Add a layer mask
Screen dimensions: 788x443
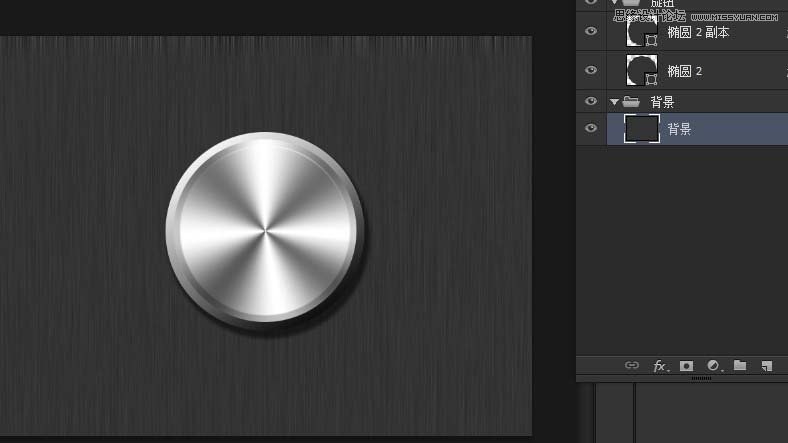click(687, 366)
